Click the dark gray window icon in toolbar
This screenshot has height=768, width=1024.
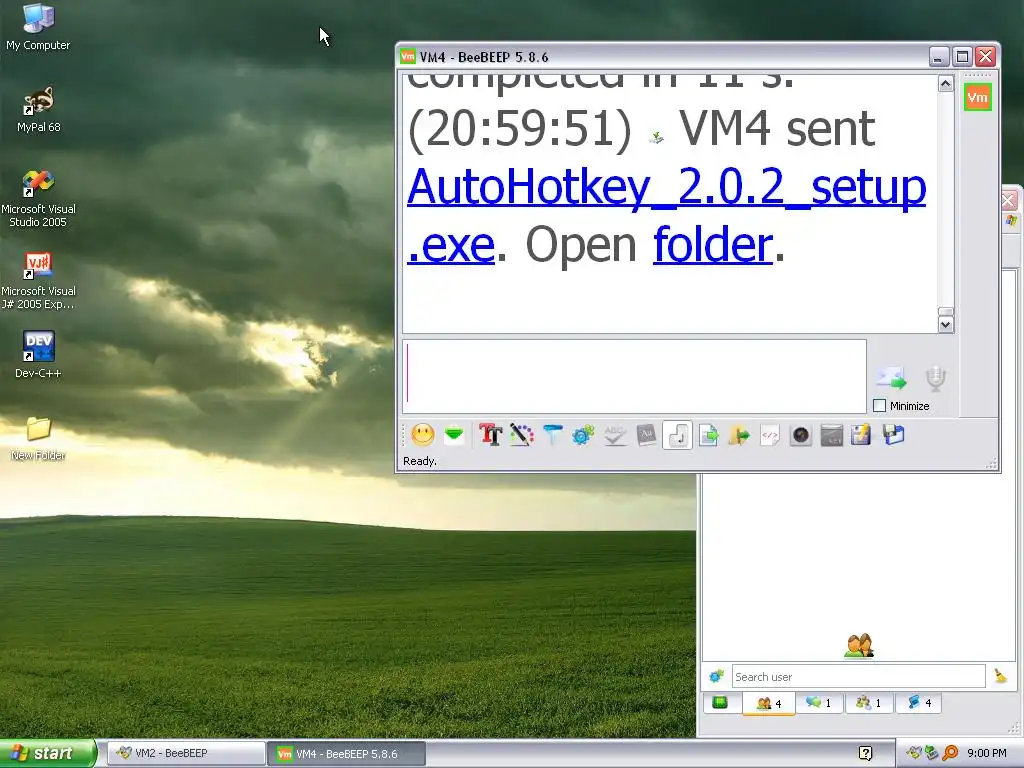[x=831, y=435]
